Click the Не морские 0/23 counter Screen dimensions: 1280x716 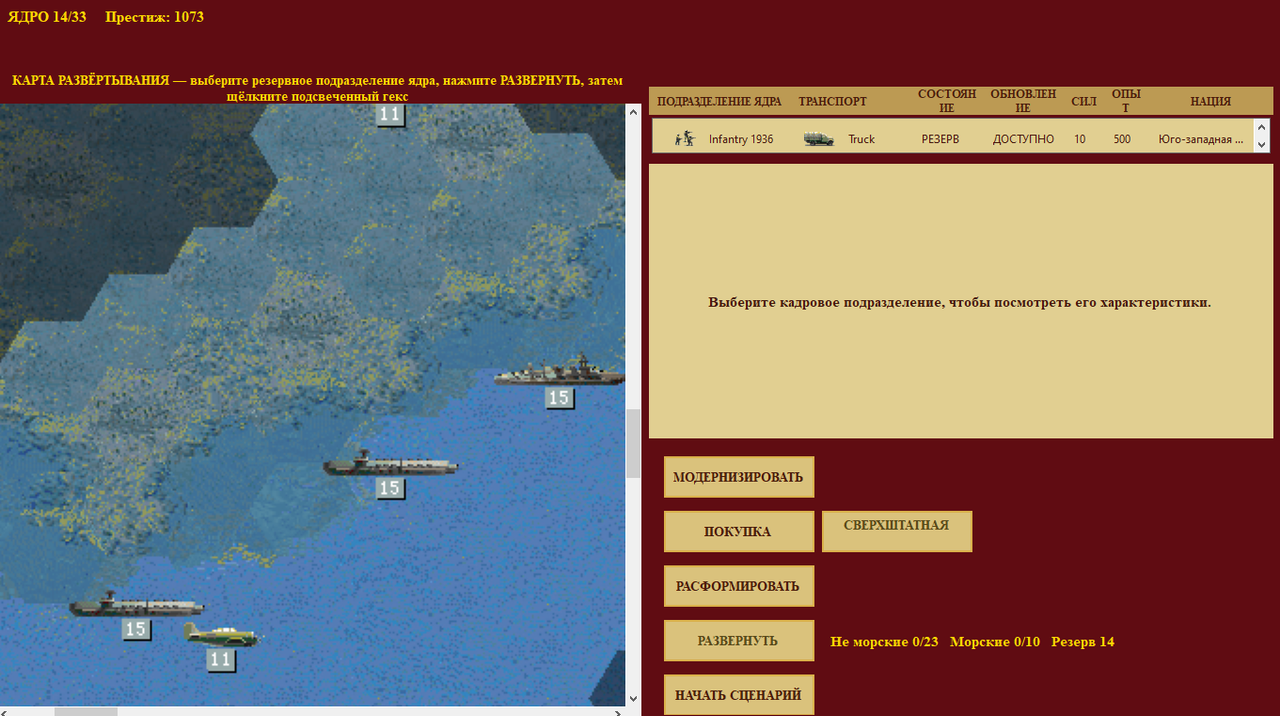point(884,641)
